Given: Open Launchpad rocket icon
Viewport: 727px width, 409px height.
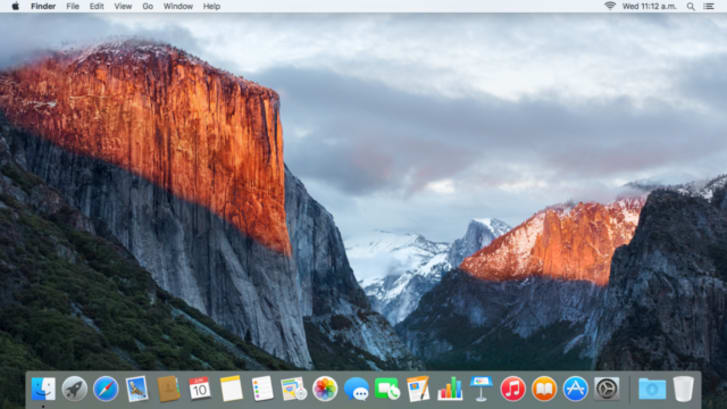Looking at the screenshot, I should (x=75, y=389).
